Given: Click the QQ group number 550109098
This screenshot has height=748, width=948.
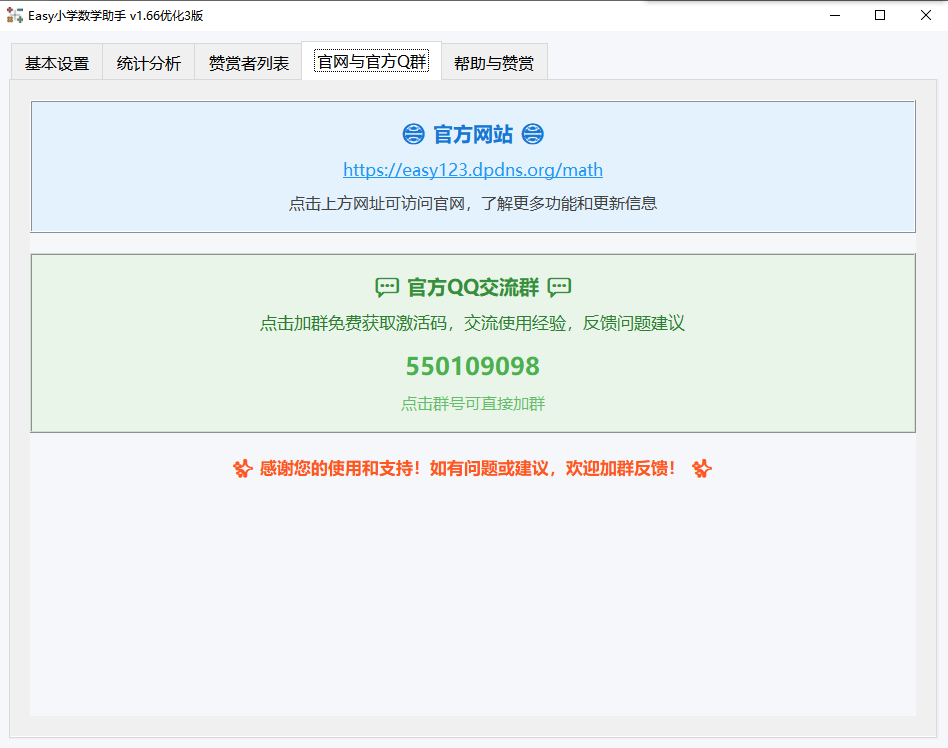Looking at the screenshot, I should [x=472, y=366].
